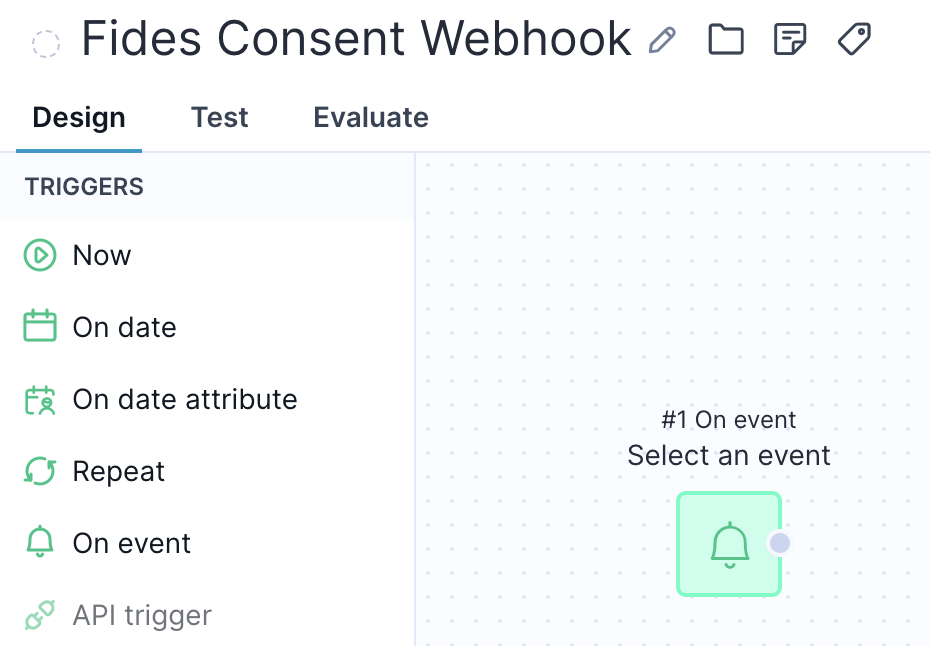Click the On date attribute calendar icon
The image size is (930, 646).
(40, 399)
